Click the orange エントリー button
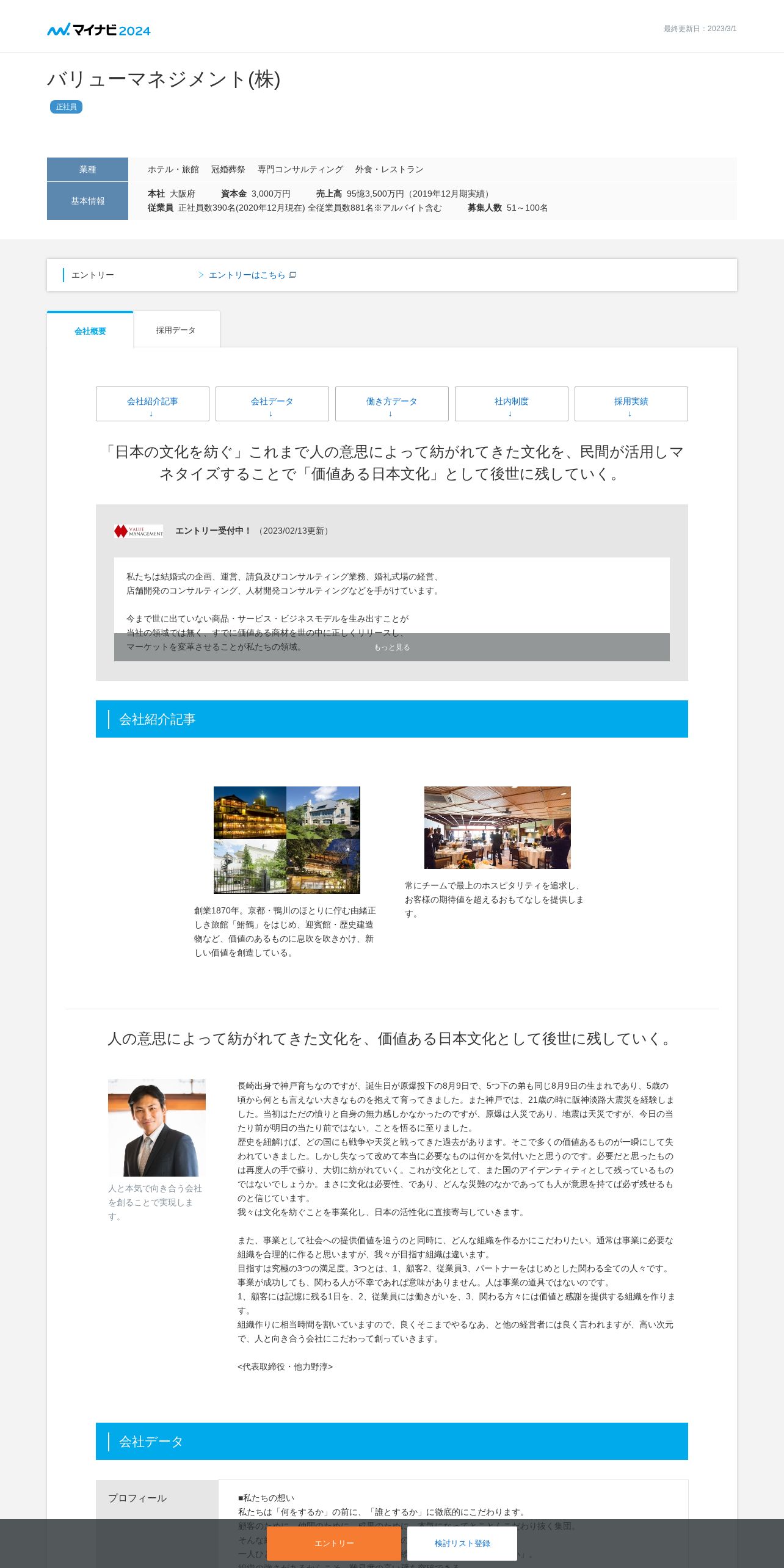 coord(334,1543)
